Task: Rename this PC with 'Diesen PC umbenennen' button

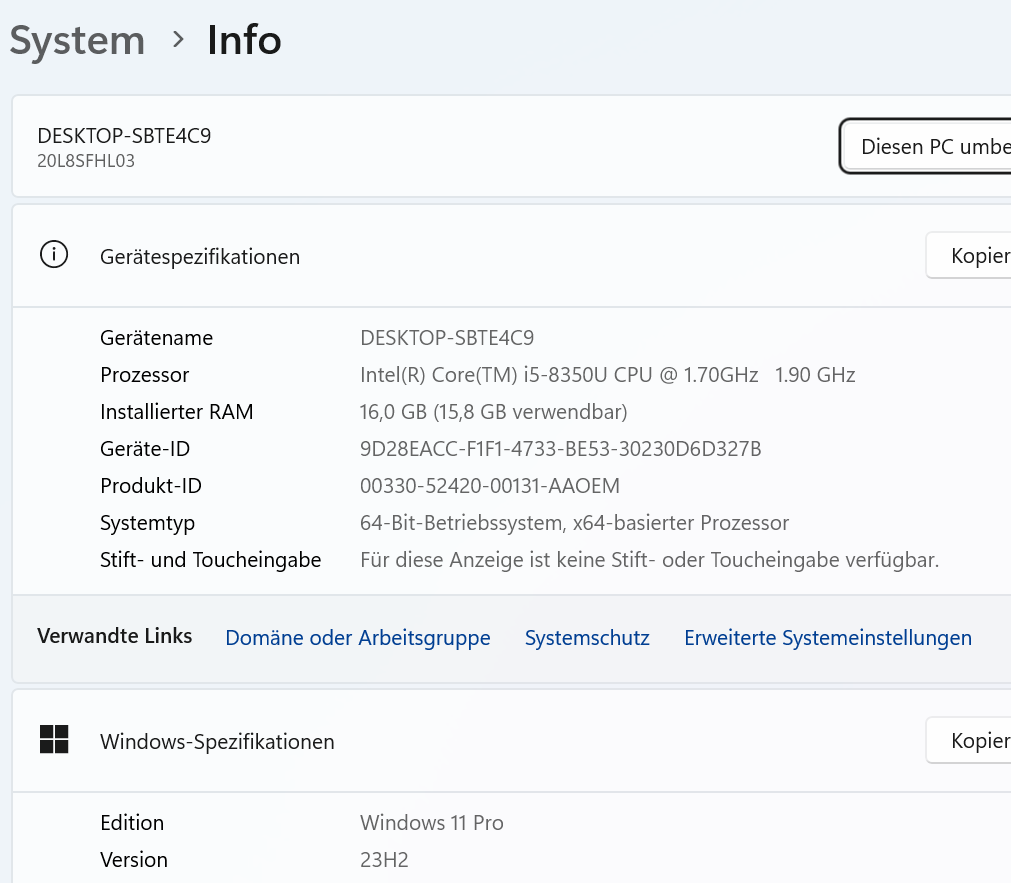Action: 926,146
